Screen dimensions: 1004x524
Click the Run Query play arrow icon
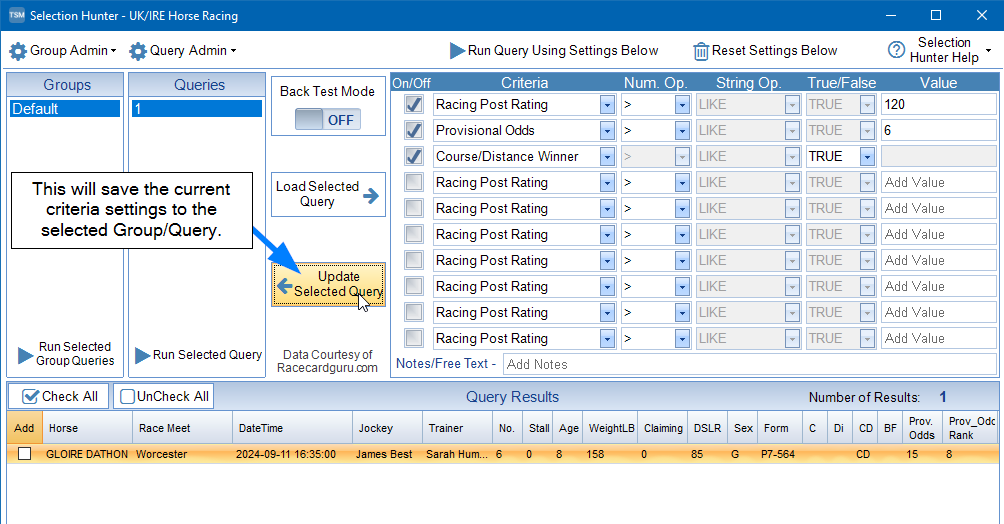point(457,51)
